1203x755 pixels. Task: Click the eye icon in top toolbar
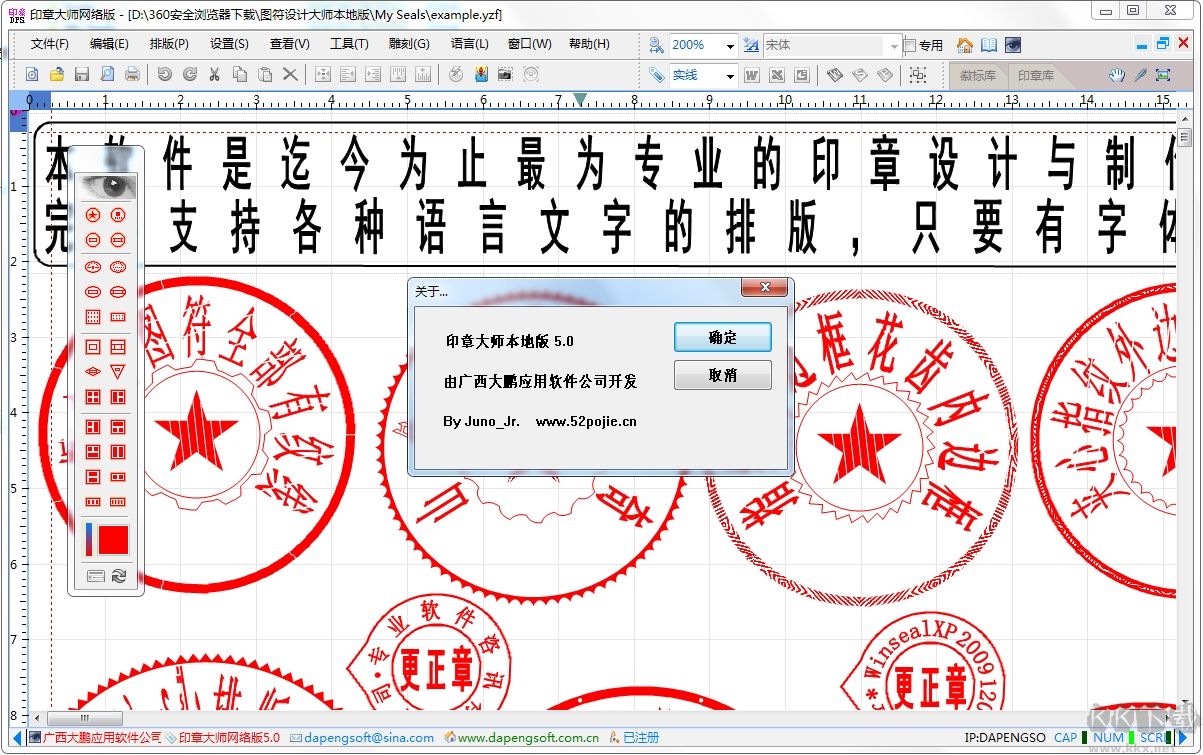click(x=1013, y=45)
